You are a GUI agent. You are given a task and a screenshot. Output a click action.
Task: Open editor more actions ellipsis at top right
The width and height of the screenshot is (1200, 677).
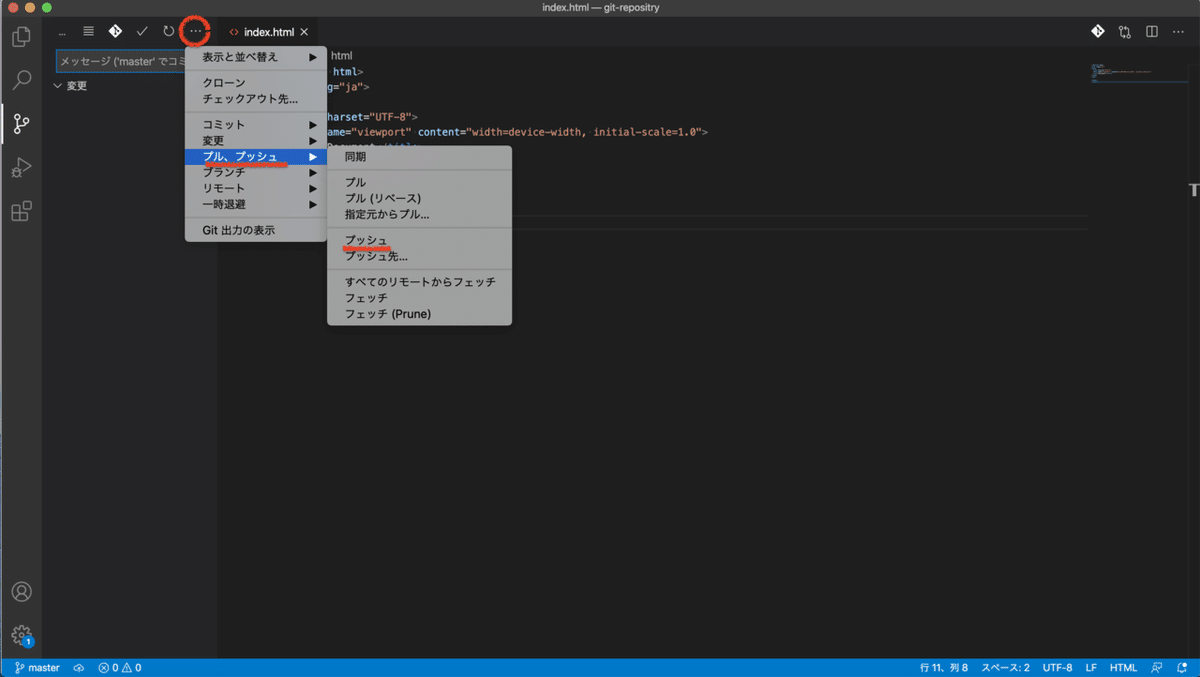(1178, 32)
